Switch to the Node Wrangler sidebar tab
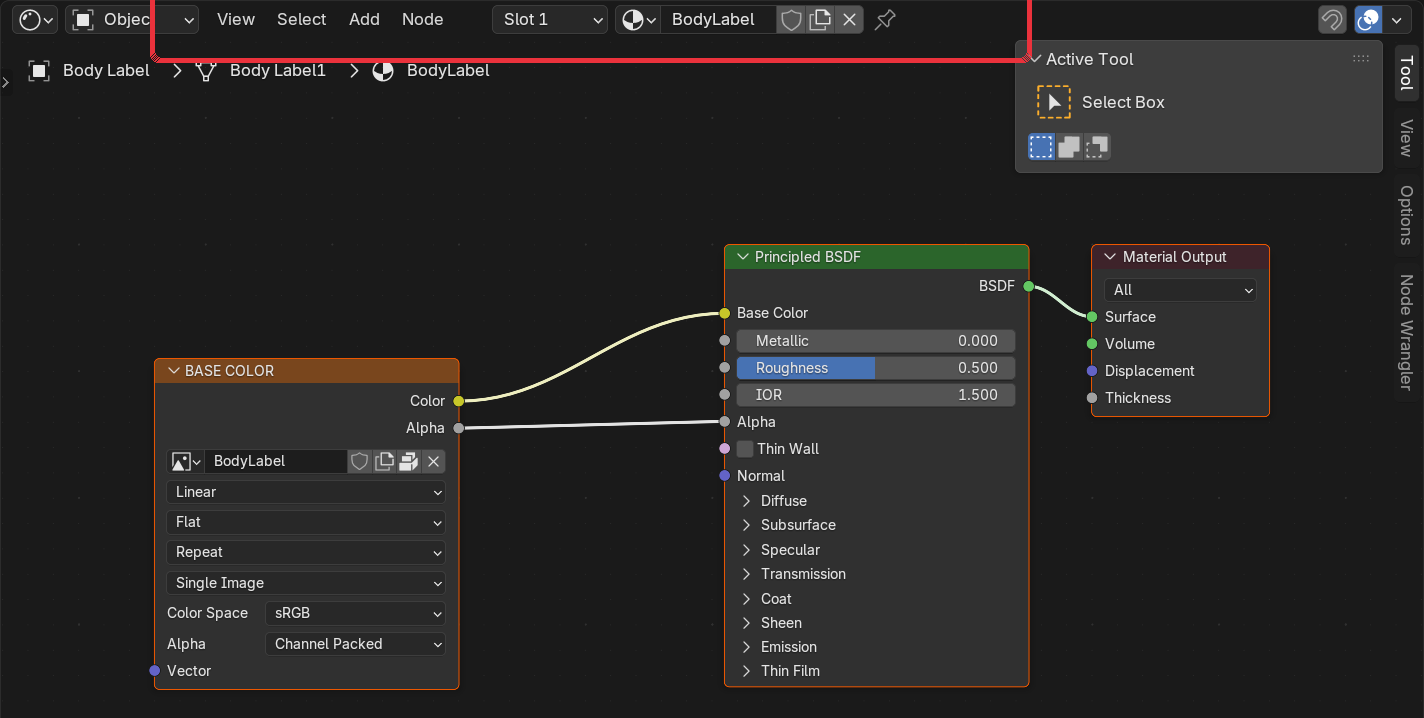 click(1406, 332)
